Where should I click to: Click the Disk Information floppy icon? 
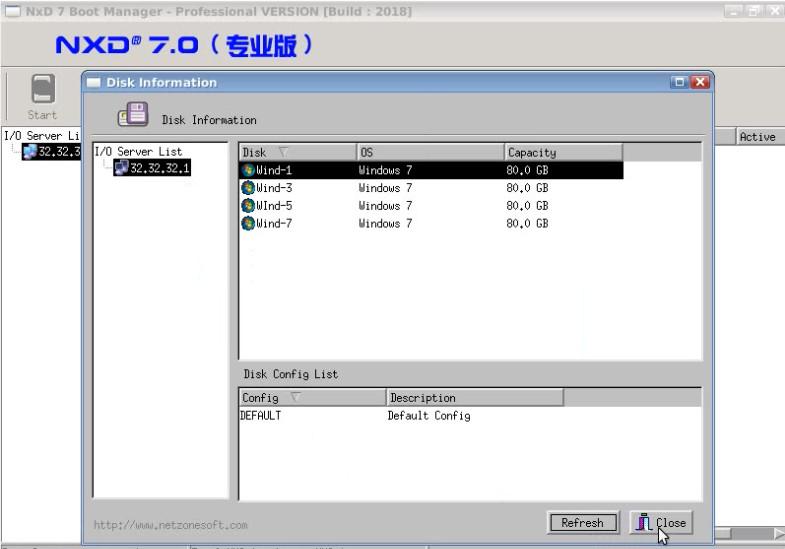click(x=133, y=114)
